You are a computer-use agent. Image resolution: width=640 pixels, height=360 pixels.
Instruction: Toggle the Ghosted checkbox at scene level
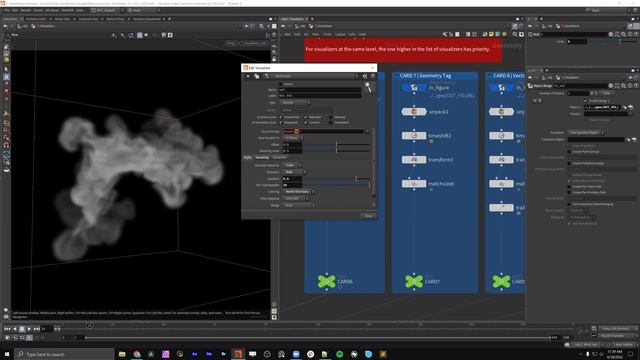click(331, 117)
